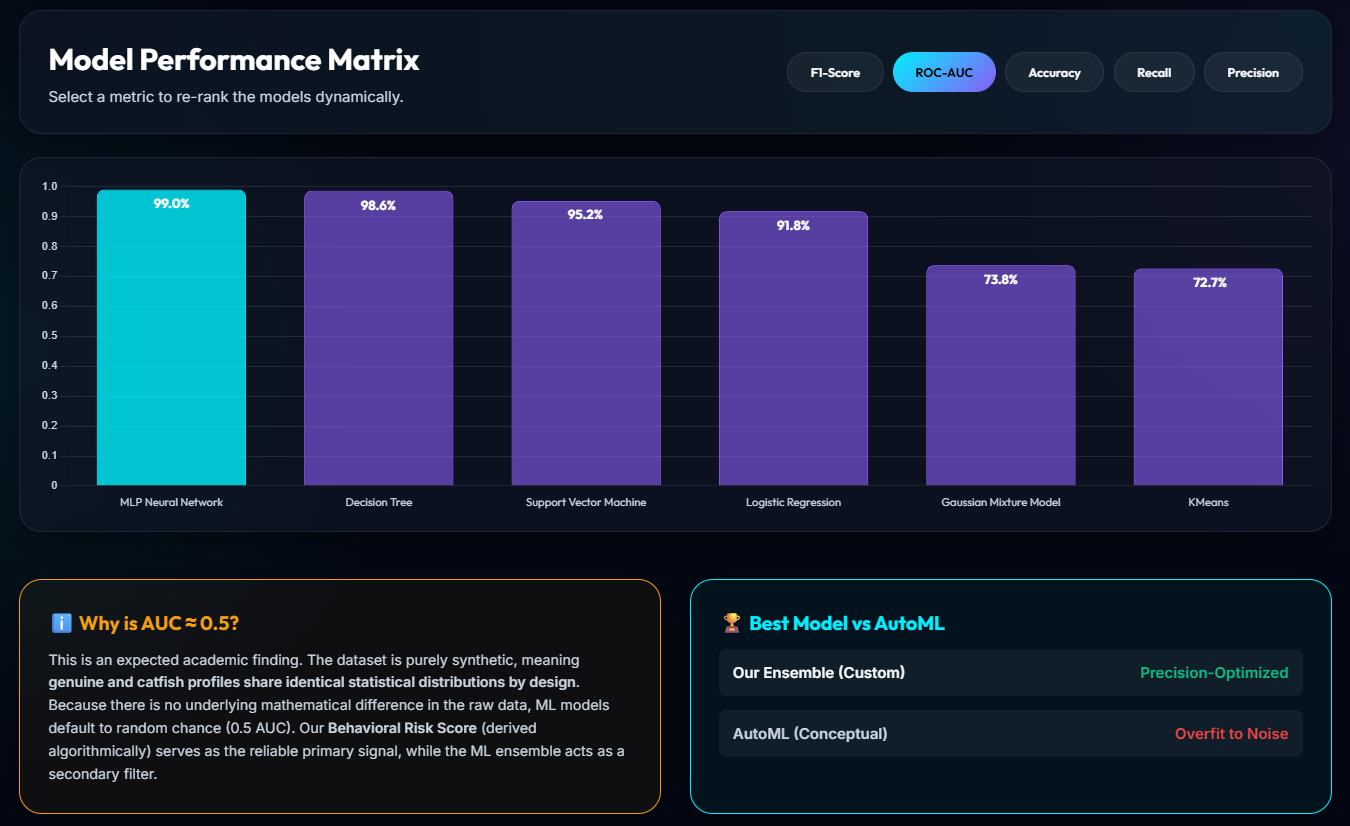Click the Support Vector Machine bar

point(586,344)
